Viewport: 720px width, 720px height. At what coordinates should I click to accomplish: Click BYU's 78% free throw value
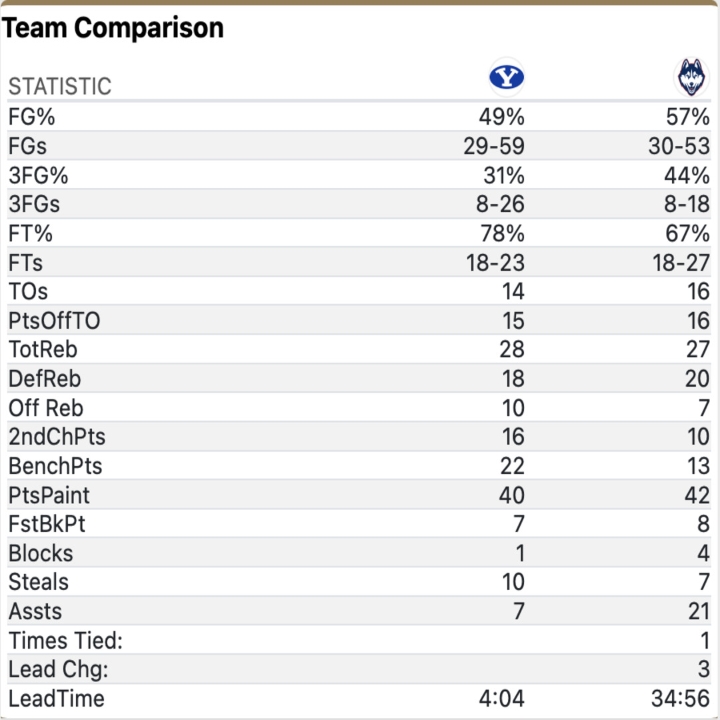[x=502, y=233]
